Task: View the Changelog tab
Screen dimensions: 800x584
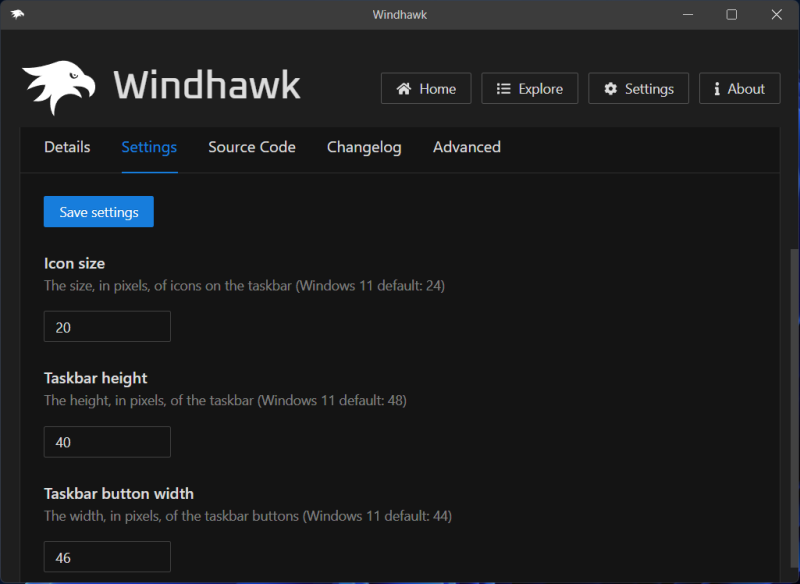Action: coord(364,147)
